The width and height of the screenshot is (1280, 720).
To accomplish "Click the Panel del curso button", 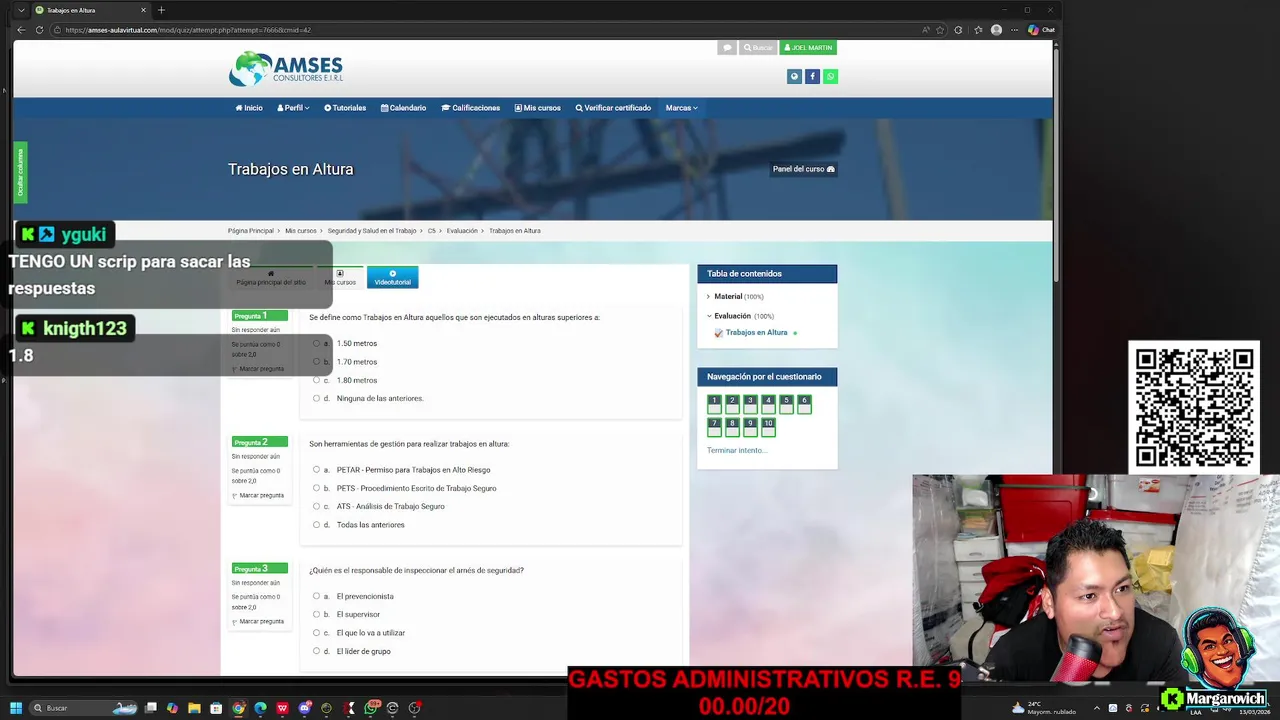I will click(803, 169).
